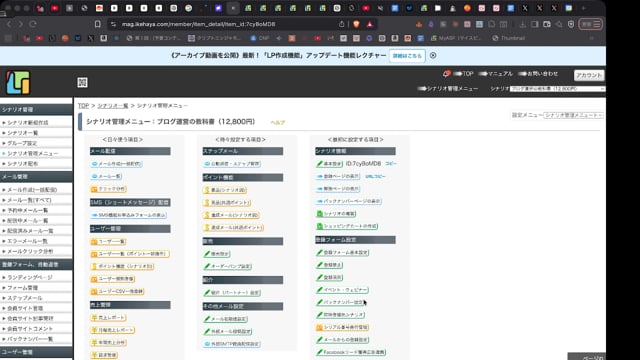640x360 pixels.
Task: Open the browser new tab plus icon
Action: 584,8
